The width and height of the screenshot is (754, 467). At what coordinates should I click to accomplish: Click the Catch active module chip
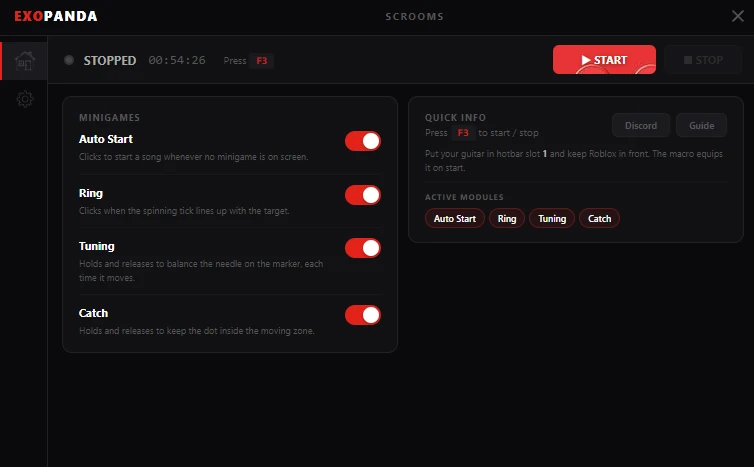[x=599, y=218]
